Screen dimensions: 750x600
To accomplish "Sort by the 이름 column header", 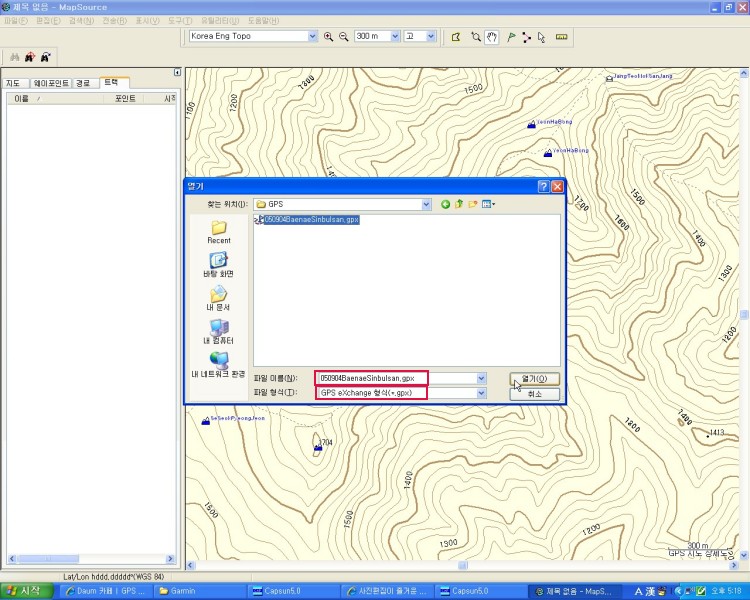I will (55, 99).
